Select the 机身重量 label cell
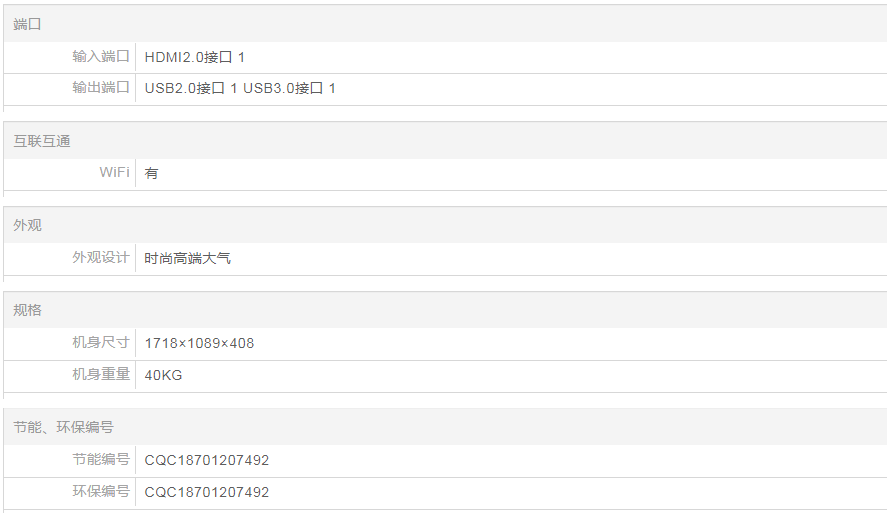Viewport: 892px width, 513px height. pos(70,375)
